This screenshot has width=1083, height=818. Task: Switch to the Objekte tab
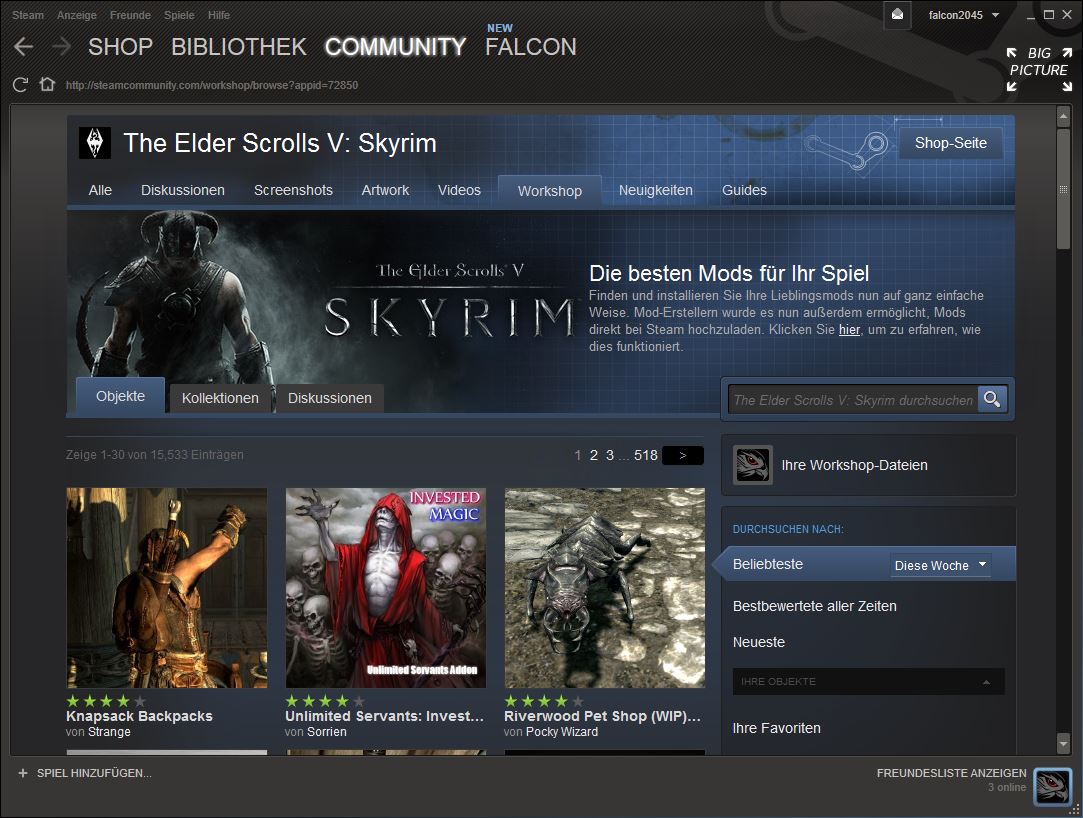pos(120,396)
